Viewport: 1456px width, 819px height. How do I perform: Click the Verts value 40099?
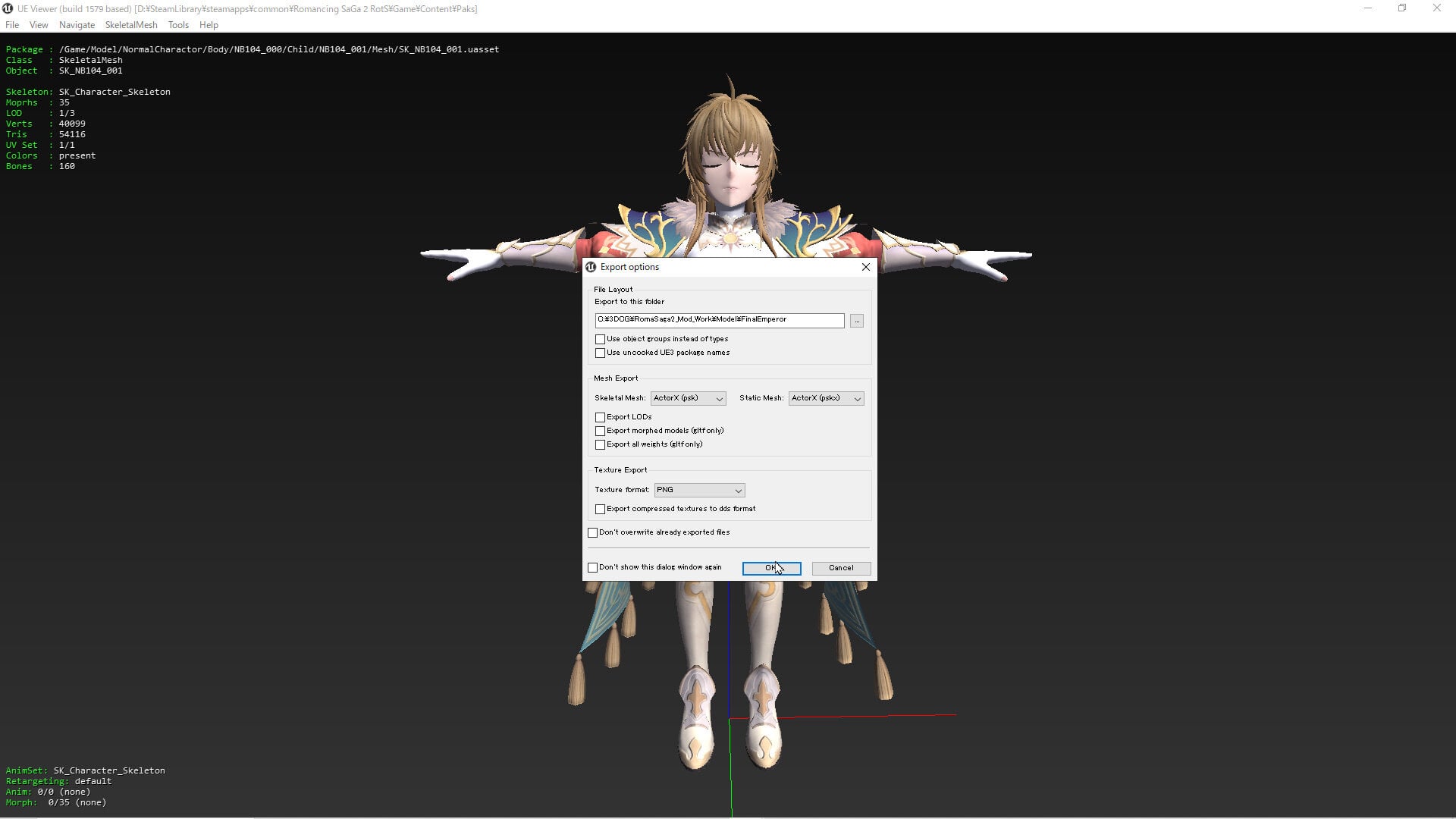click(x=72, y=124)
